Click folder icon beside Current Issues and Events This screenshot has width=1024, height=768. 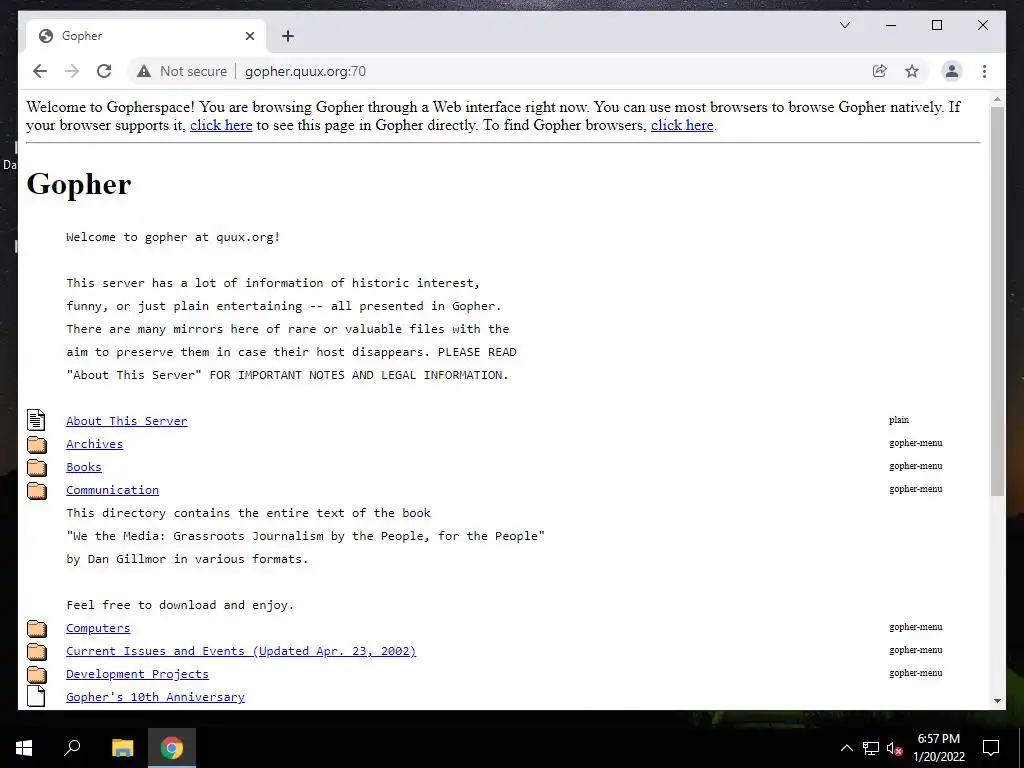[x=37, y=651]
